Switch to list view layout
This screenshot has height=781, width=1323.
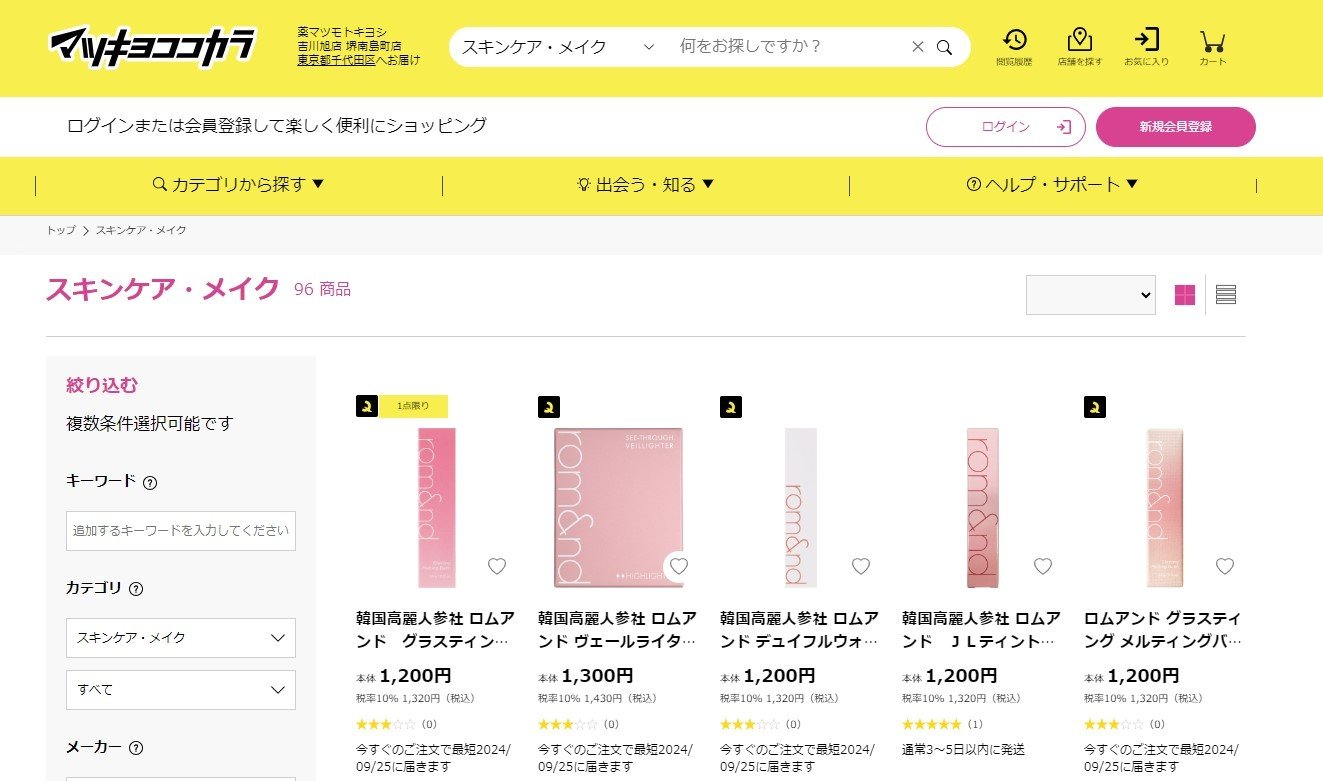1226,295
